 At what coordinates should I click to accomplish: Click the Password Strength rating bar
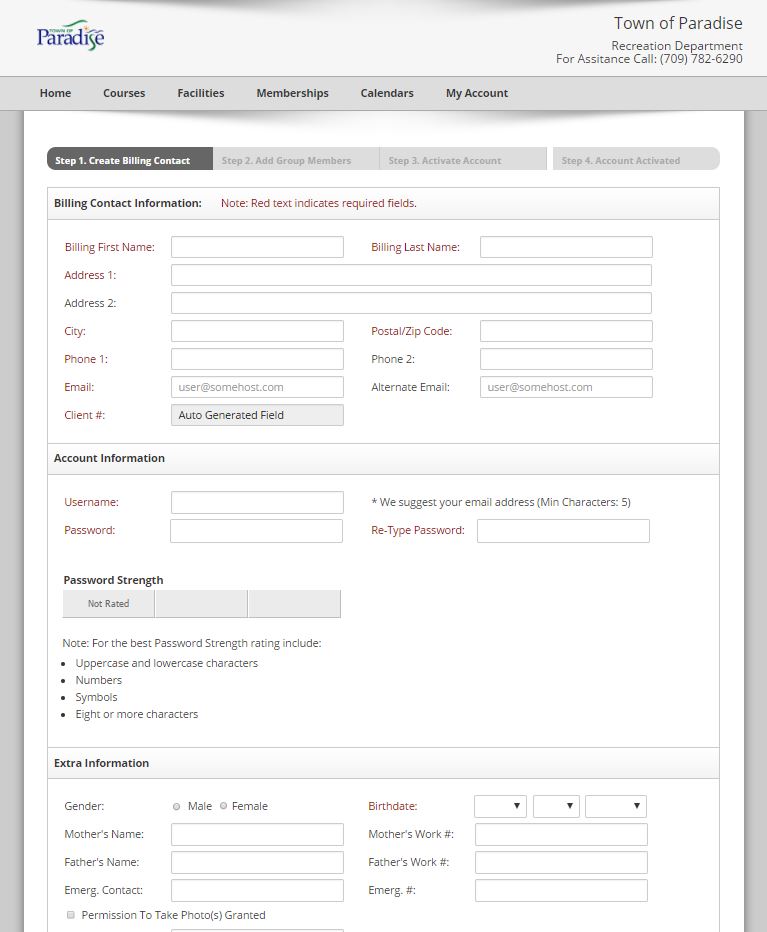tap(201, 604)
